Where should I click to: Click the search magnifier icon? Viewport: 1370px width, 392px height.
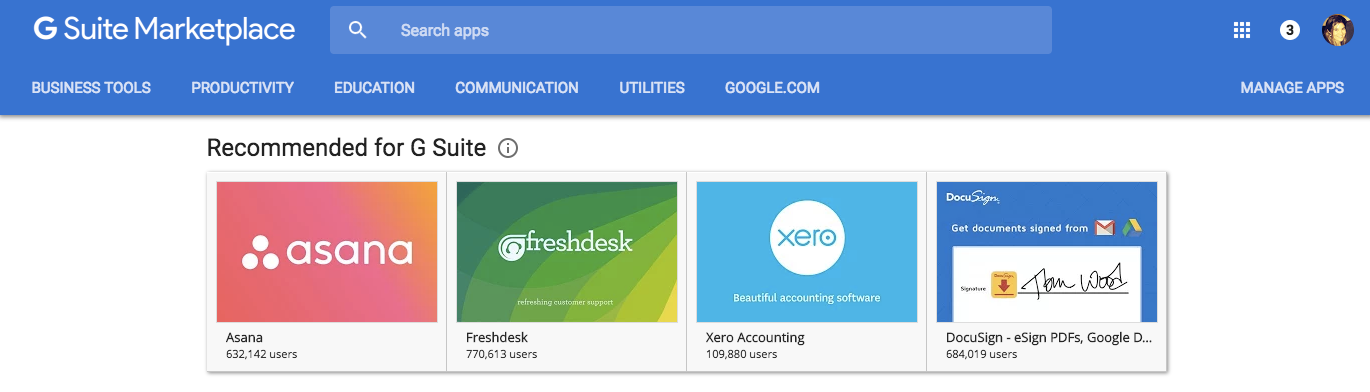(358, 30)
